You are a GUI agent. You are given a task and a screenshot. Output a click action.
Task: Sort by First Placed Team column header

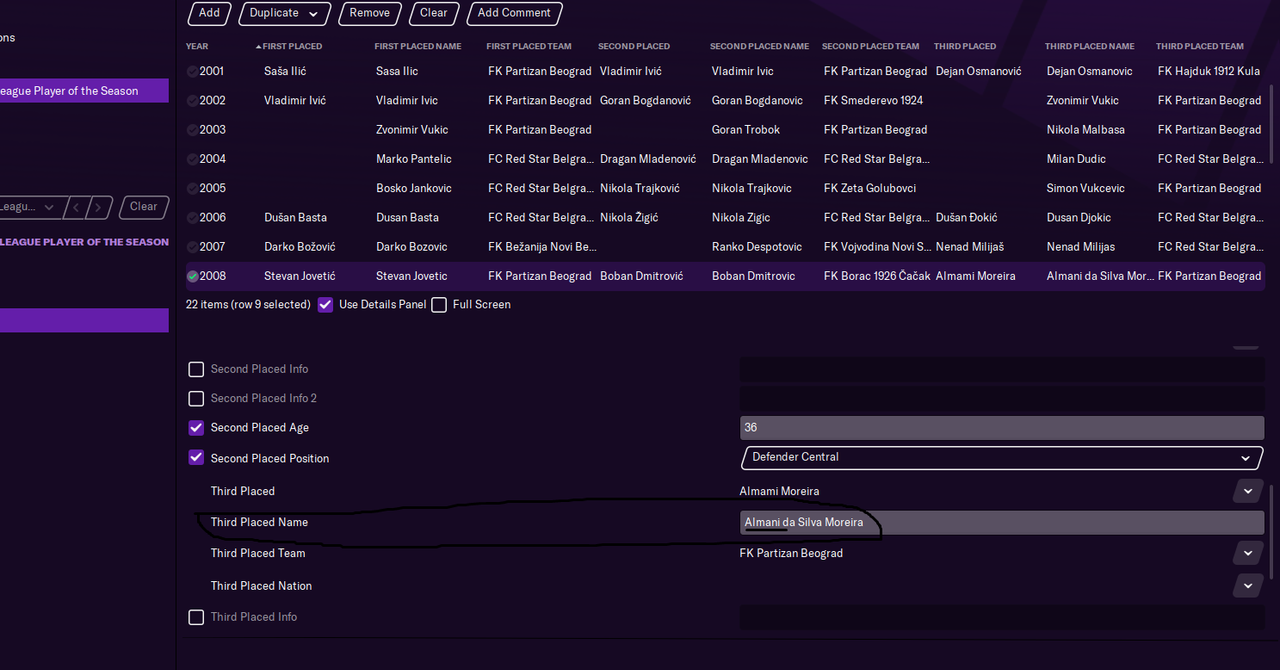(529, 46)
